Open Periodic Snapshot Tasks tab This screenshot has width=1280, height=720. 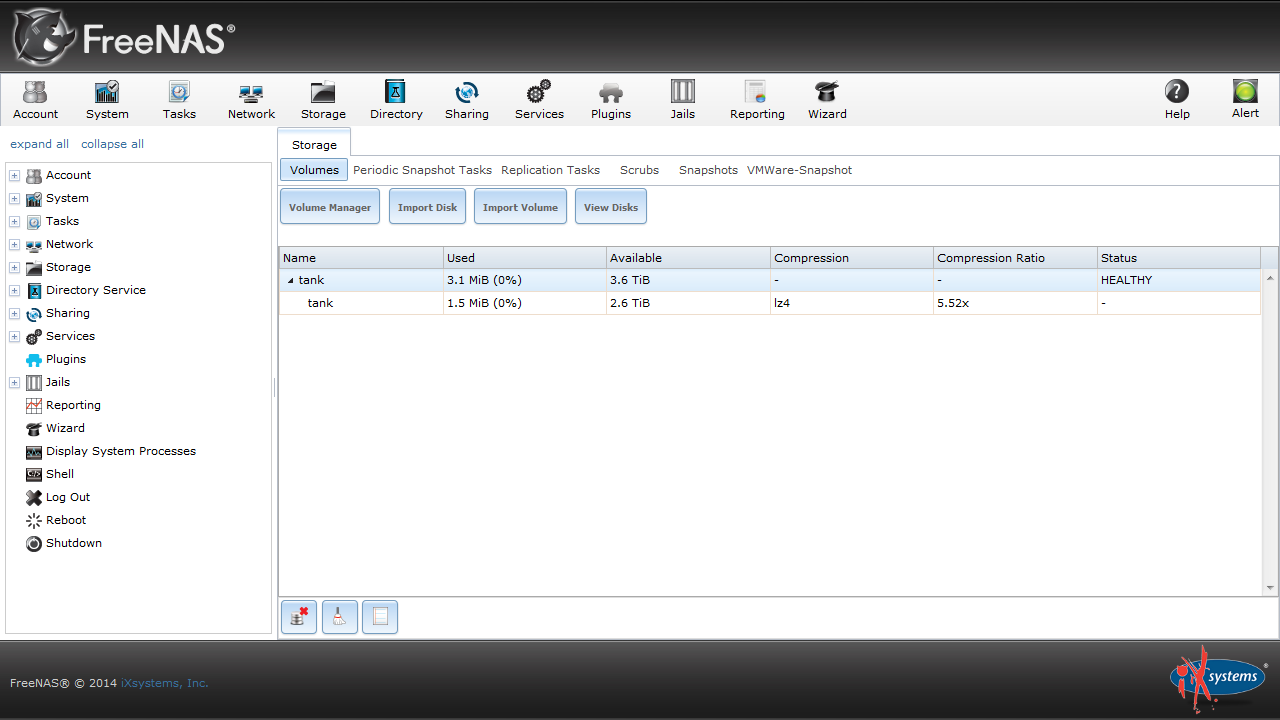[423, 170]
